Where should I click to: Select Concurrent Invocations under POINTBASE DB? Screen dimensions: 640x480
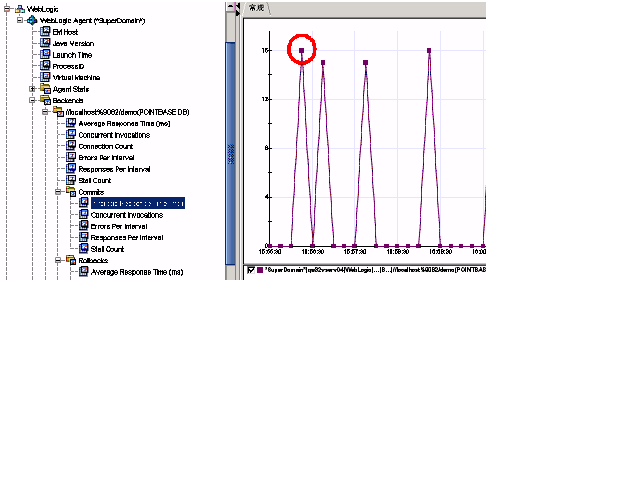tap(114, 135)
